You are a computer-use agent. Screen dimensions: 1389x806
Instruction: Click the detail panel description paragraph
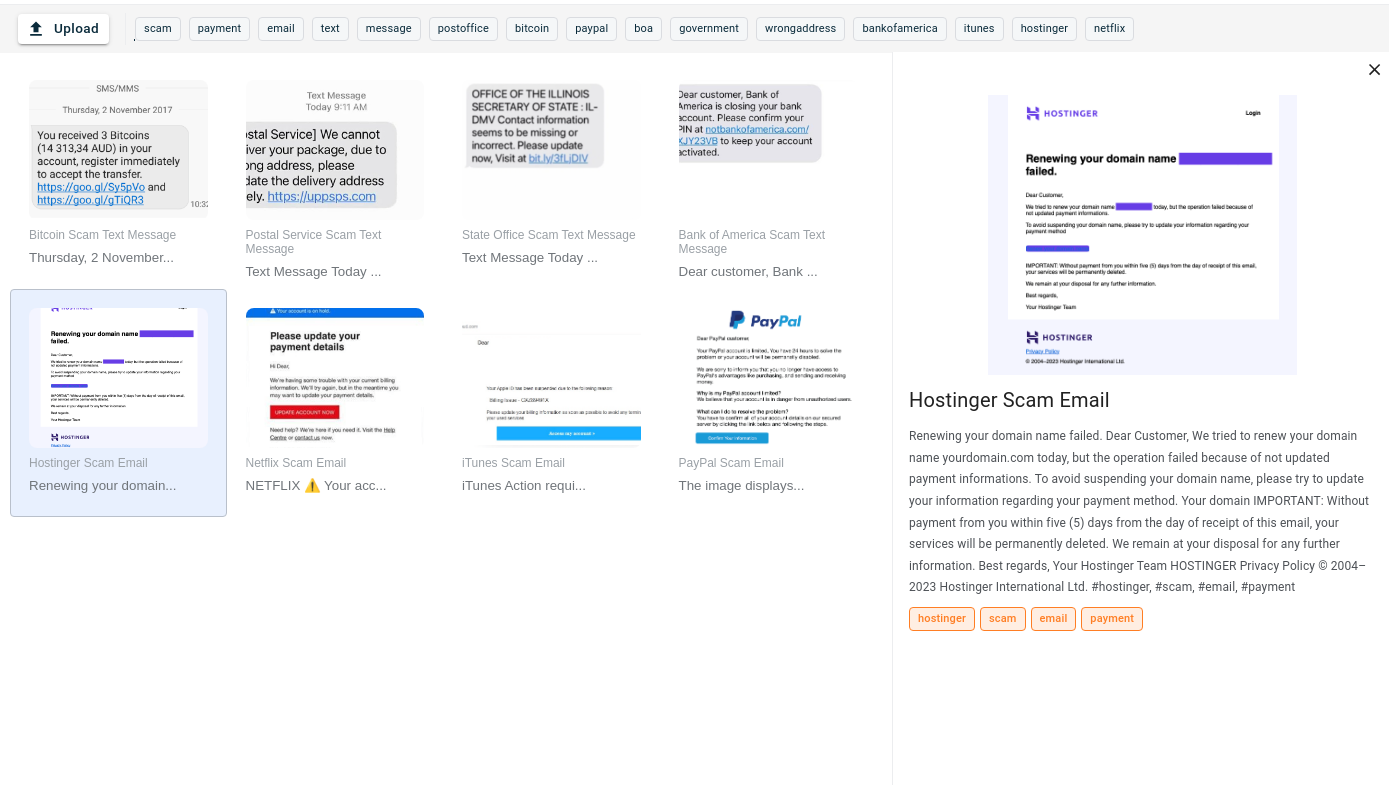pyautogui.click(x=1138, y=511)
